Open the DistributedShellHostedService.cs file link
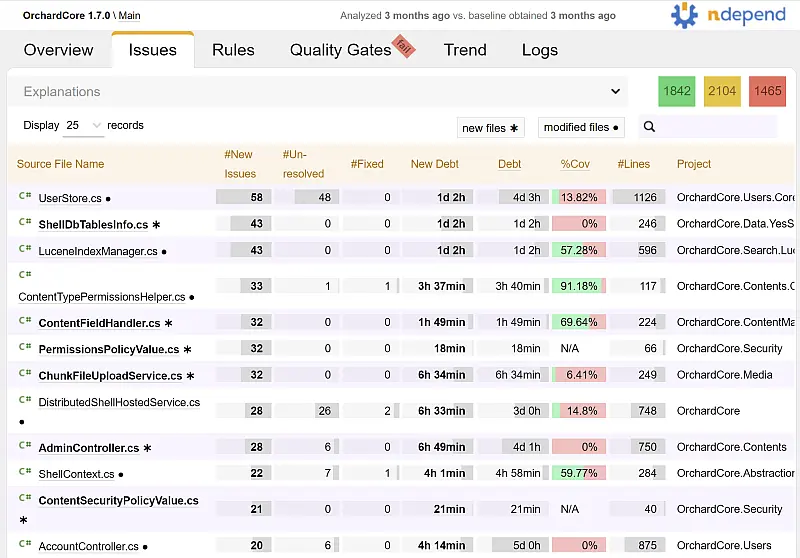Image resolution: width=800 pixels, height=558 pixels. [119, 402]
